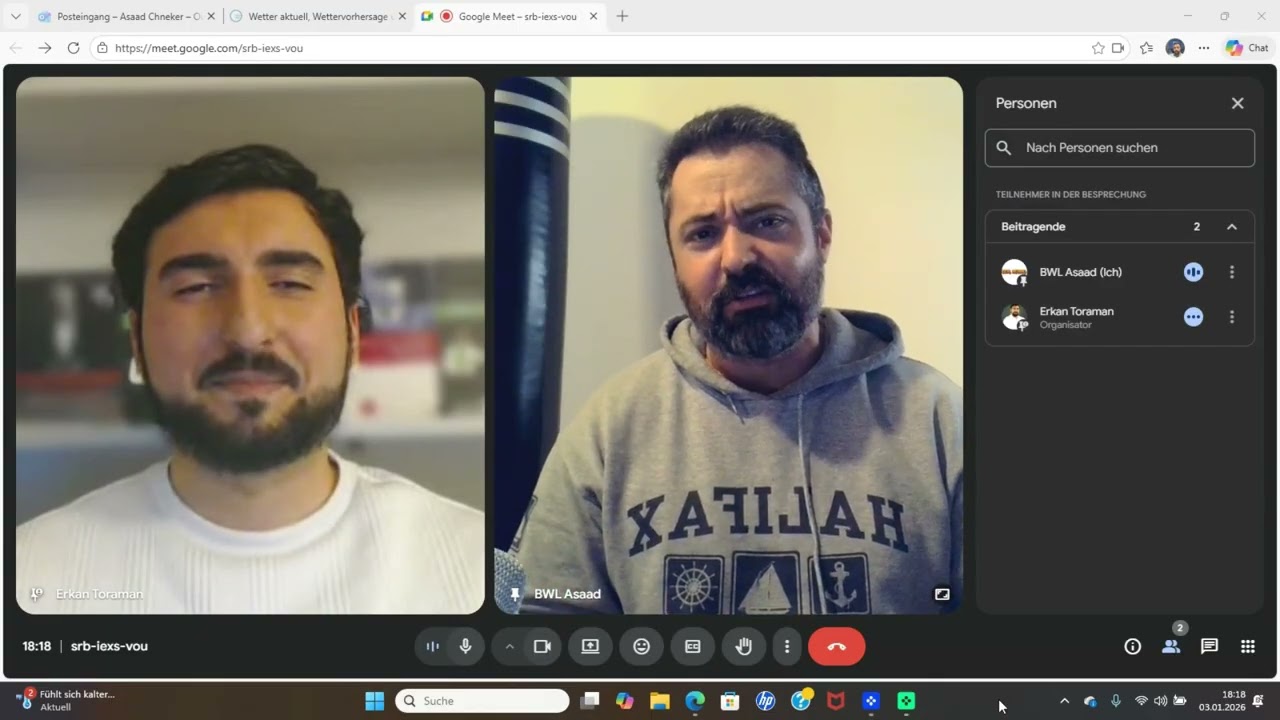Open File Explorer from taskbar
This screenshot has width=1280, height=720.
point(659,701)
